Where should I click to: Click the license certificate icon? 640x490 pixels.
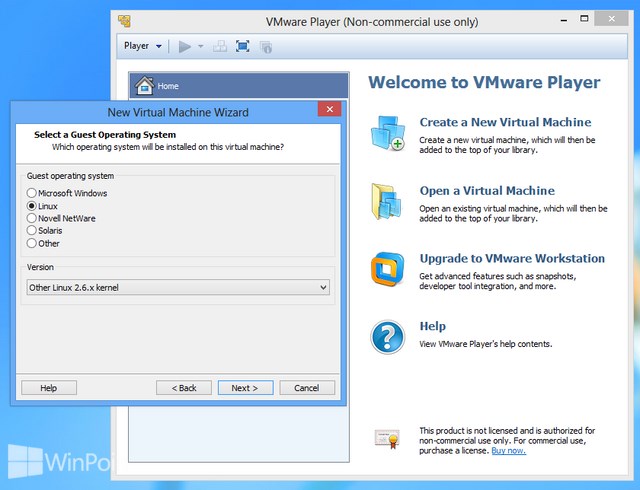387,439
